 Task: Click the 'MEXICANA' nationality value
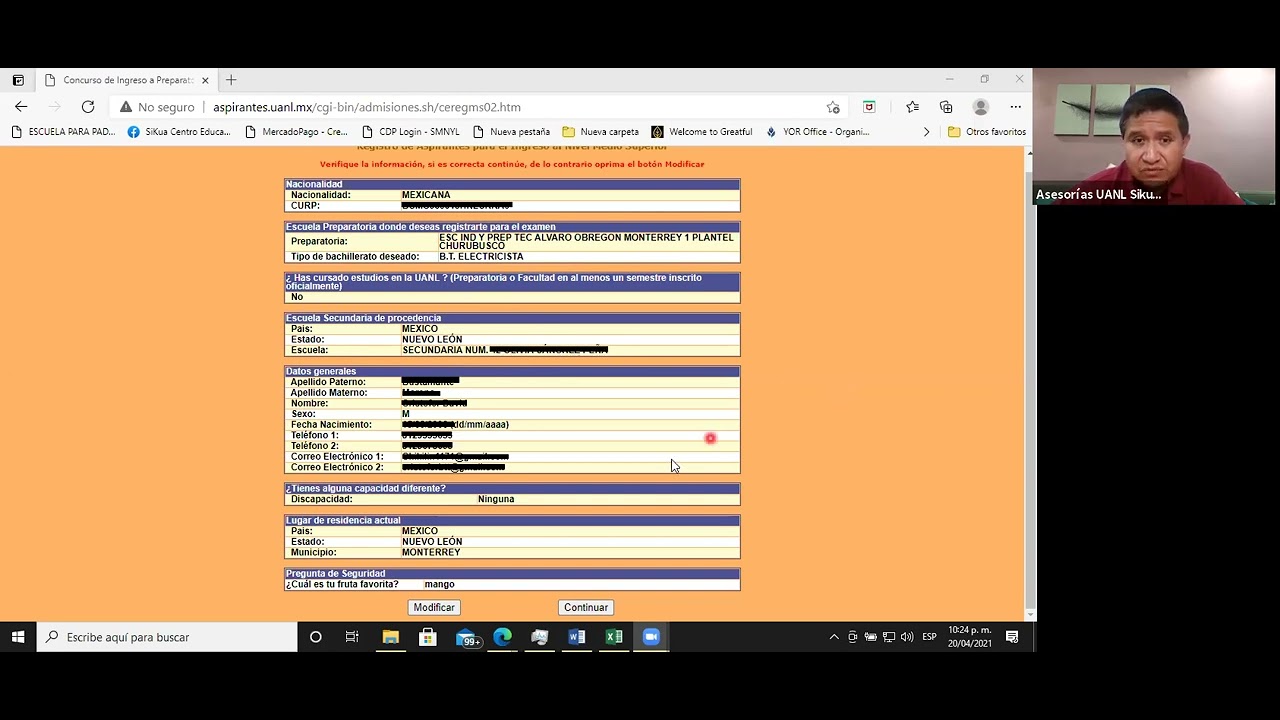[426, 195]
